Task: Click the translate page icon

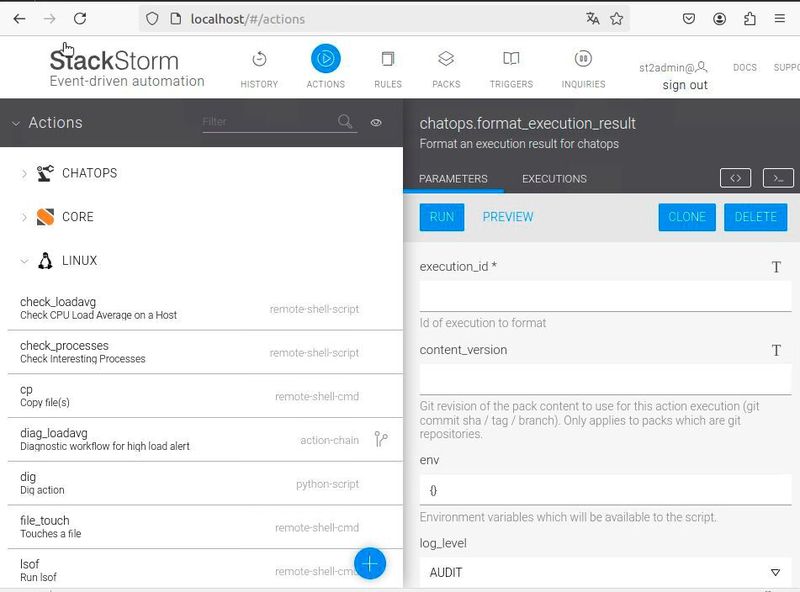Action: click(x=592, y=19)
